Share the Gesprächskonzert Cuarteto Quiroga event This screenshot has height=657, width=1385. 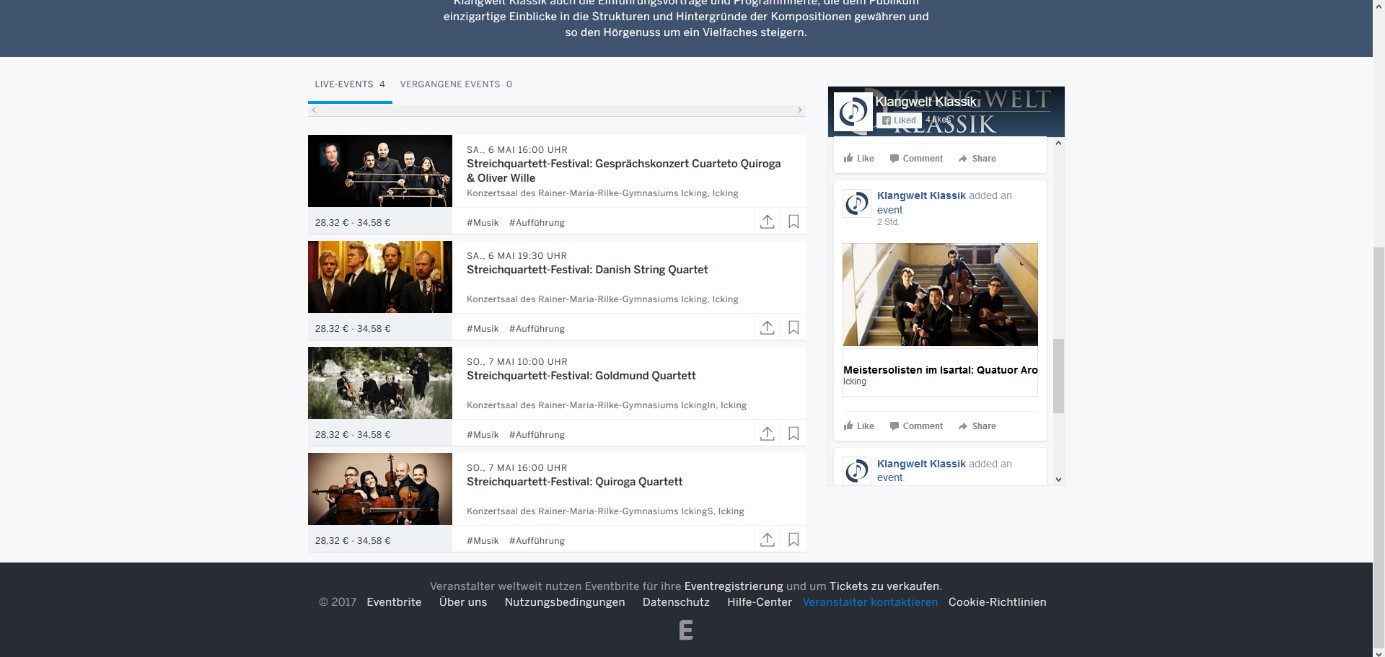[767, 222]
